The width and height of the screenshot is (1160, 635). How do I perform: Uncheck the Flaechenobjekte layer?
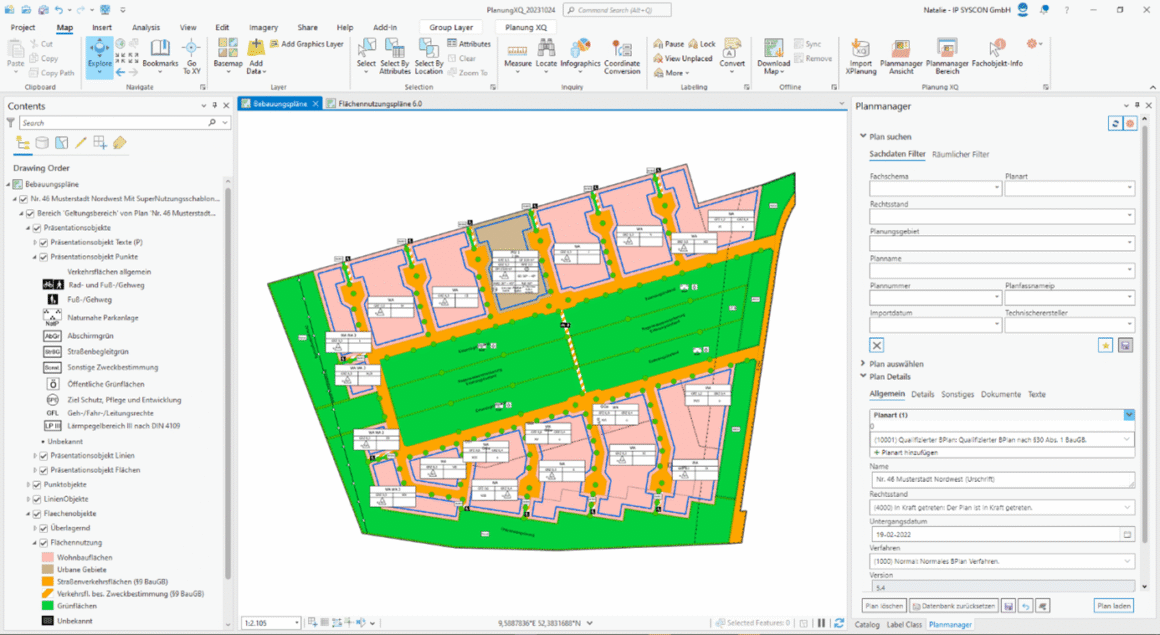coord(37,514)
